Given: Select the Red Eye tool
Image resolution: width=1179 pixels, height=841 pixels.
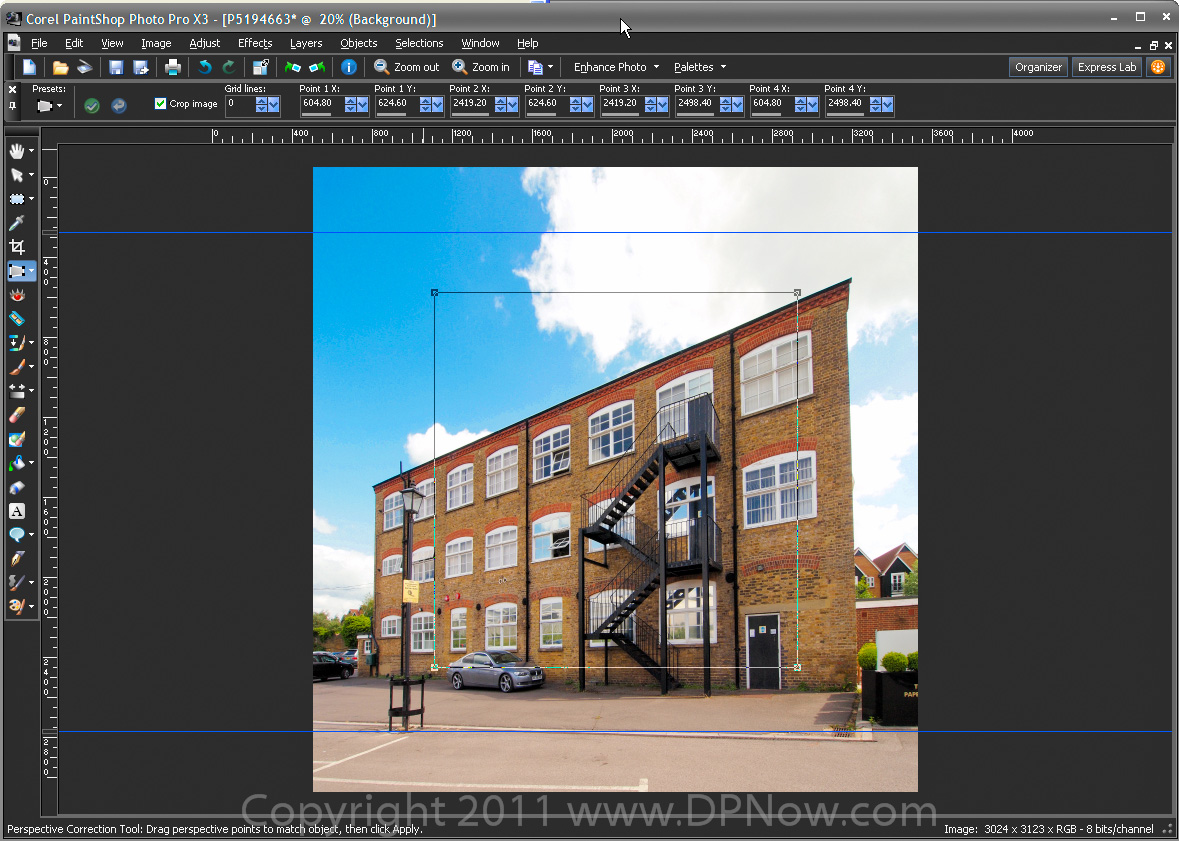Looking at the screenshot, I should pos(17,295).
